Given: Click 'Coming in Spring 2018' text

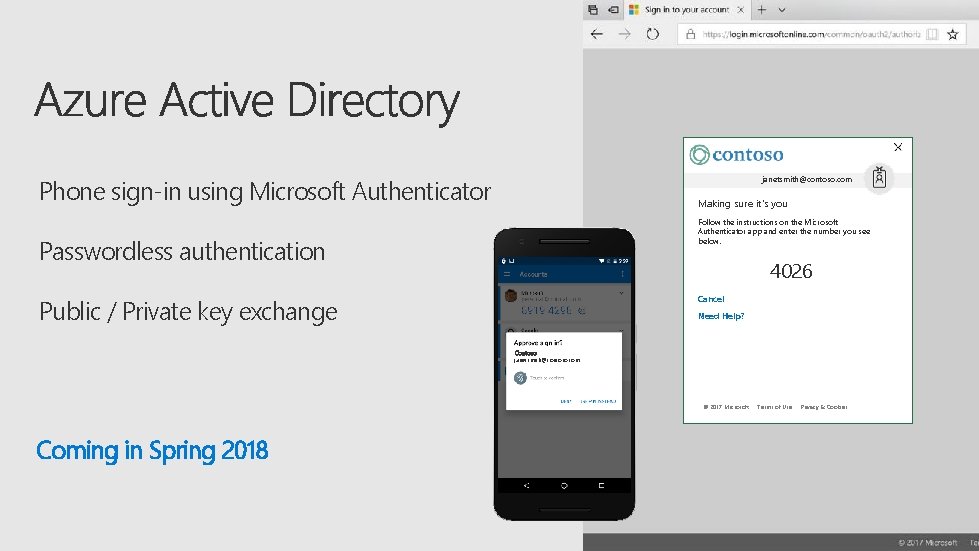Looking at the screenshot, I should click(x=152, y=451).
